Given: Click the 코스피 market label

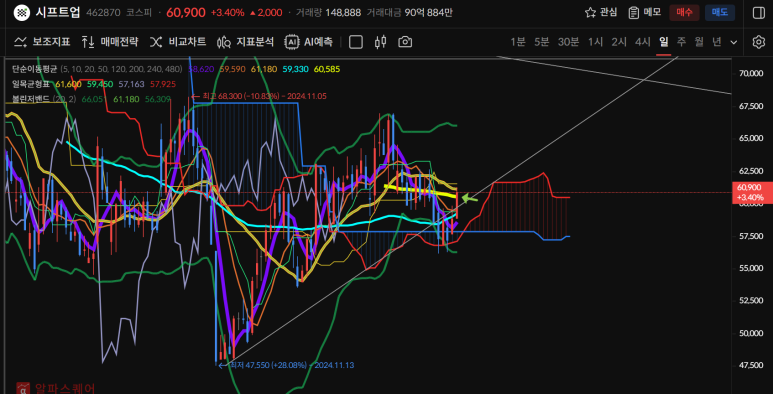Looking at the screenshot, I should tap(138, 13).
